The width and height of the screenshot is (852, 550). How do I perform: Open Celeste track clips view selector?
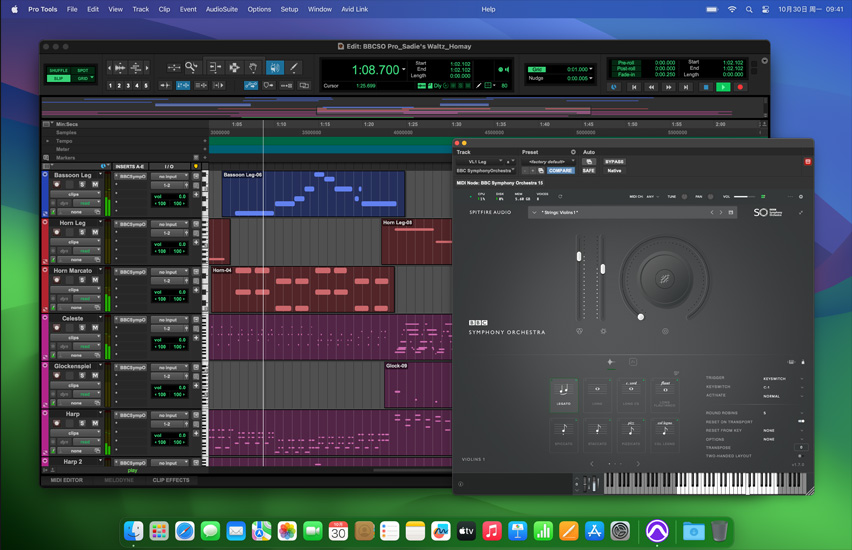point(76,338)
